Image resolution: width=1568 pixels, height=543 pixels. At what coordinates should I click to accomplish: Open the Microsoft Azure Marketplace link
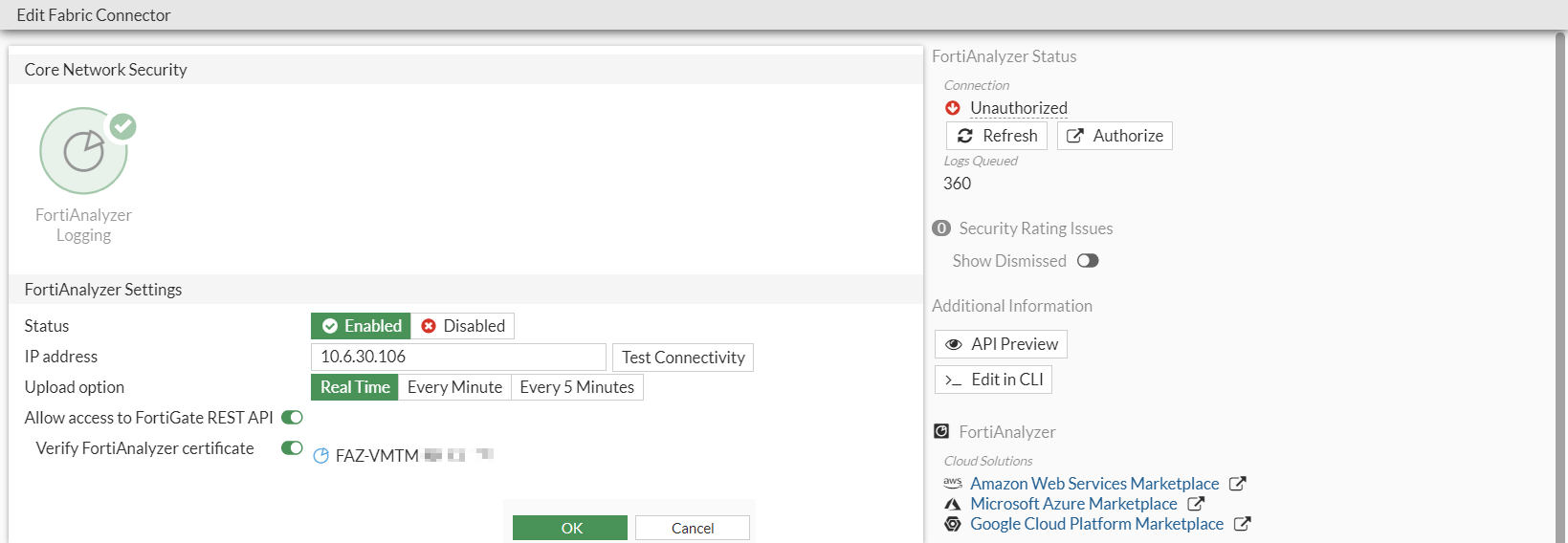coord(1073,504)
